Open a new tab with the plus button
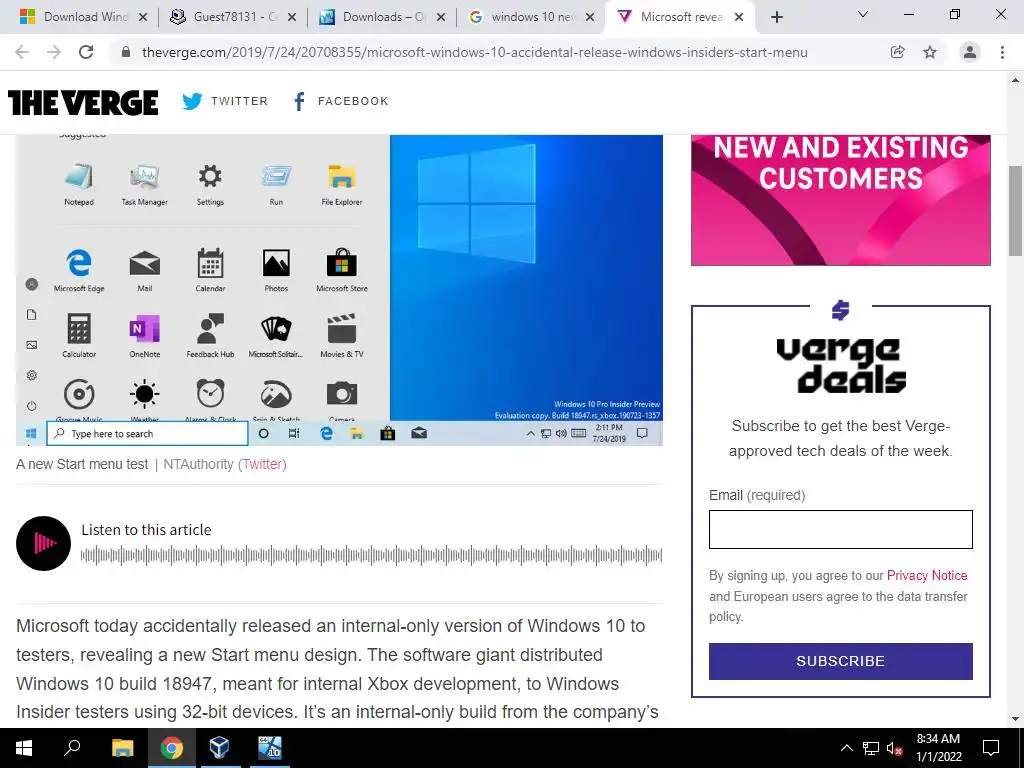 (x=776, y=17)
